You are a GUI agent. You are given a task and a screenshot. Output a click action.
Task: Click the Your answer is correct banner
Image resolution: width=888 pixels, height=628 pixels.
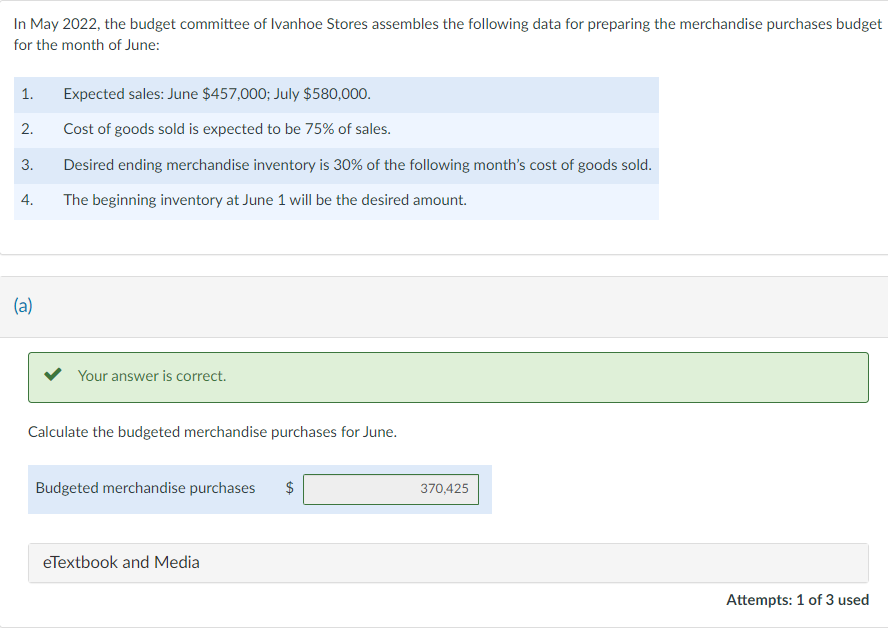tap(446, 376)
